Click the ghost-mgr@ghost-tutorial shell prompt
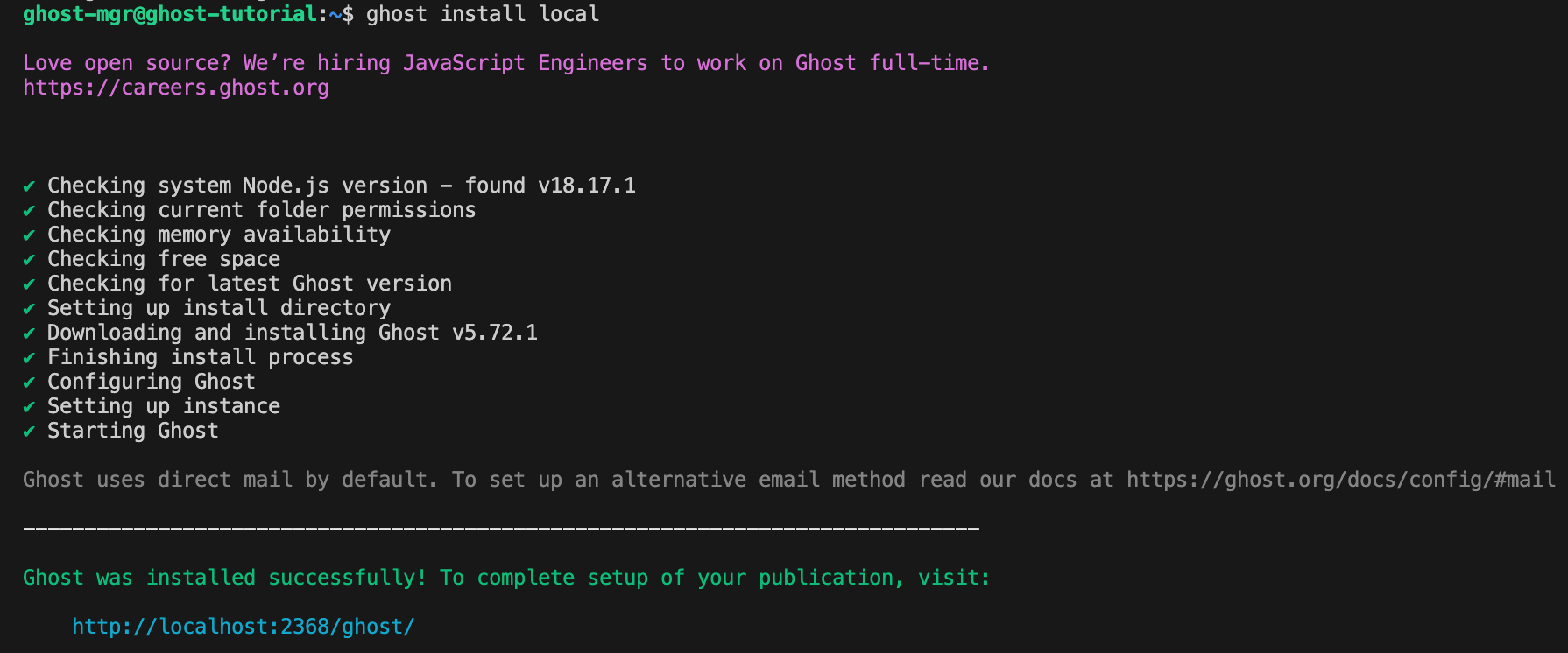 (170, 14)
